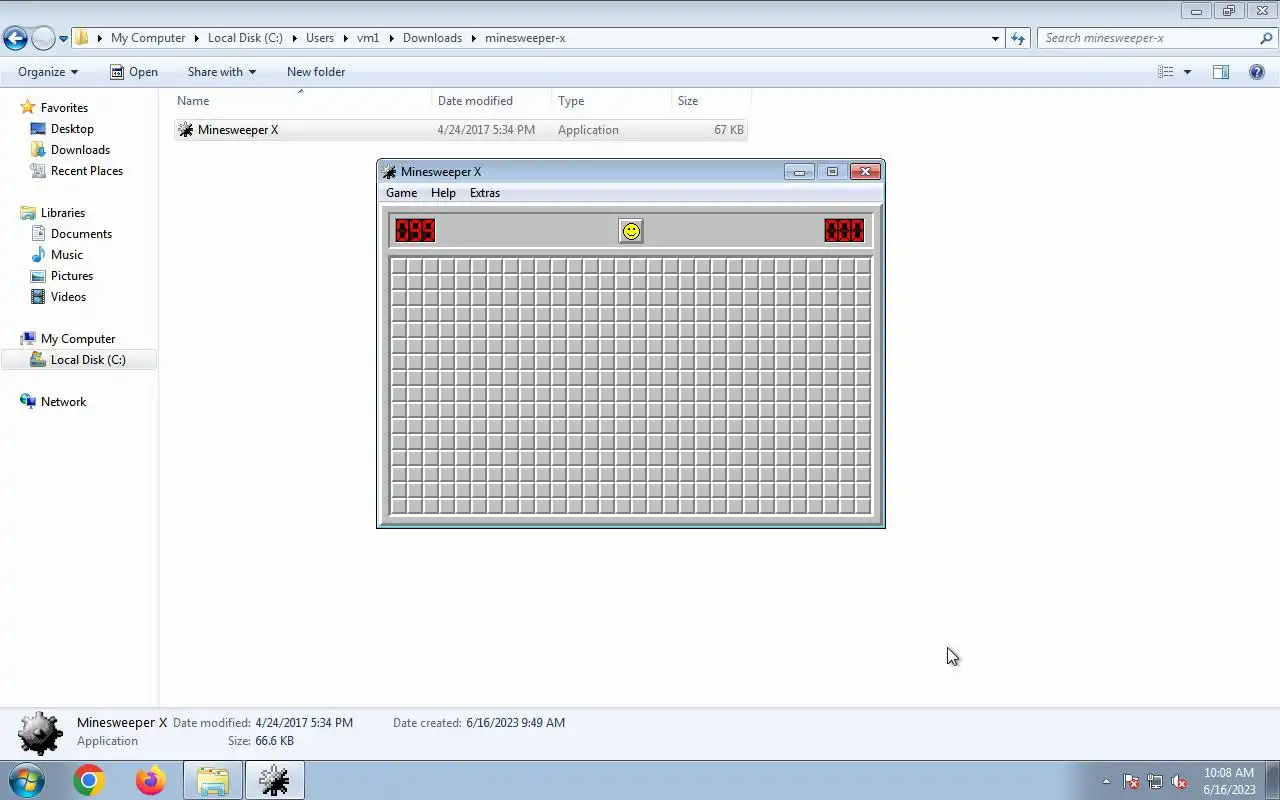Click the 67 KB size cell
This screenshot has width=1280, height=800.
729,130
